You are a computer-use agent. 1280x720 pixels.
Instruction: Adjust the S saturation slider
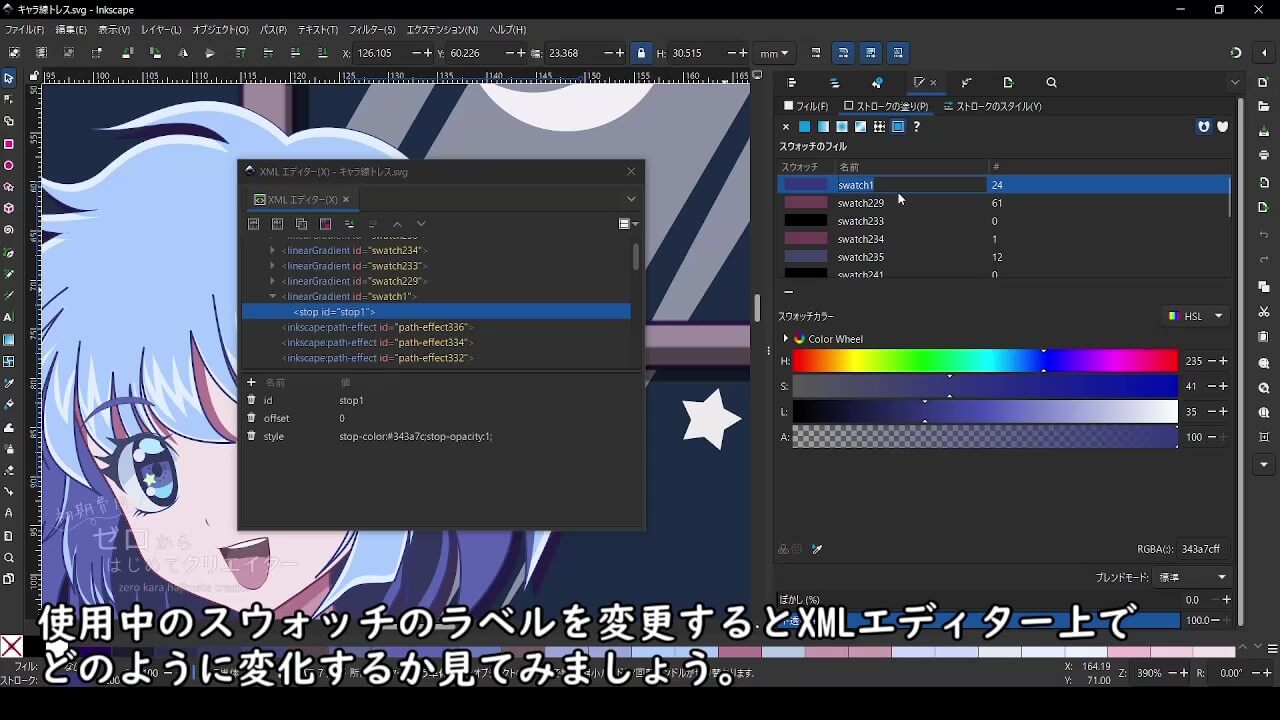985,386
